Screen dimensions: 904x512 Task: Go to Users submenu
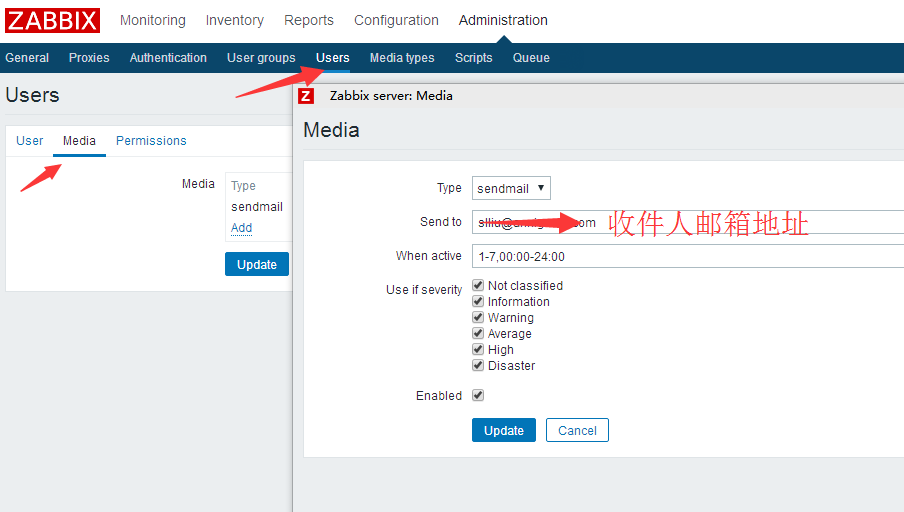[x=333, y=58]
